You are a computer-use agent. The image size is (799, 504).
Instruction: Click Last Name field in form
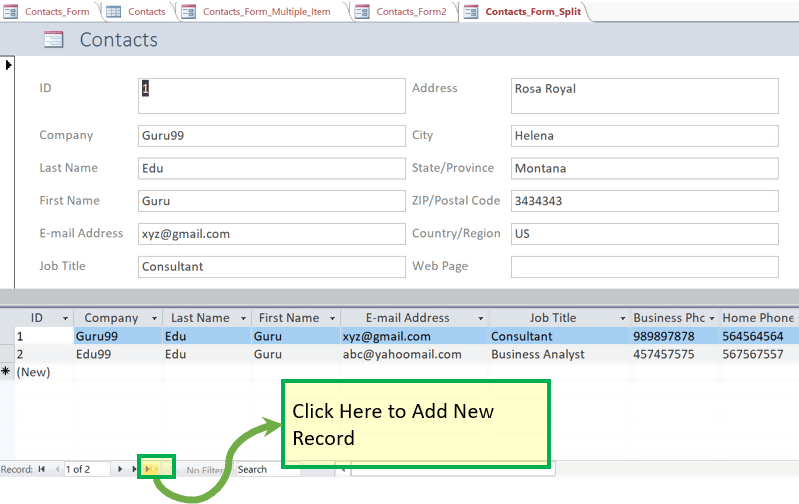272,169
